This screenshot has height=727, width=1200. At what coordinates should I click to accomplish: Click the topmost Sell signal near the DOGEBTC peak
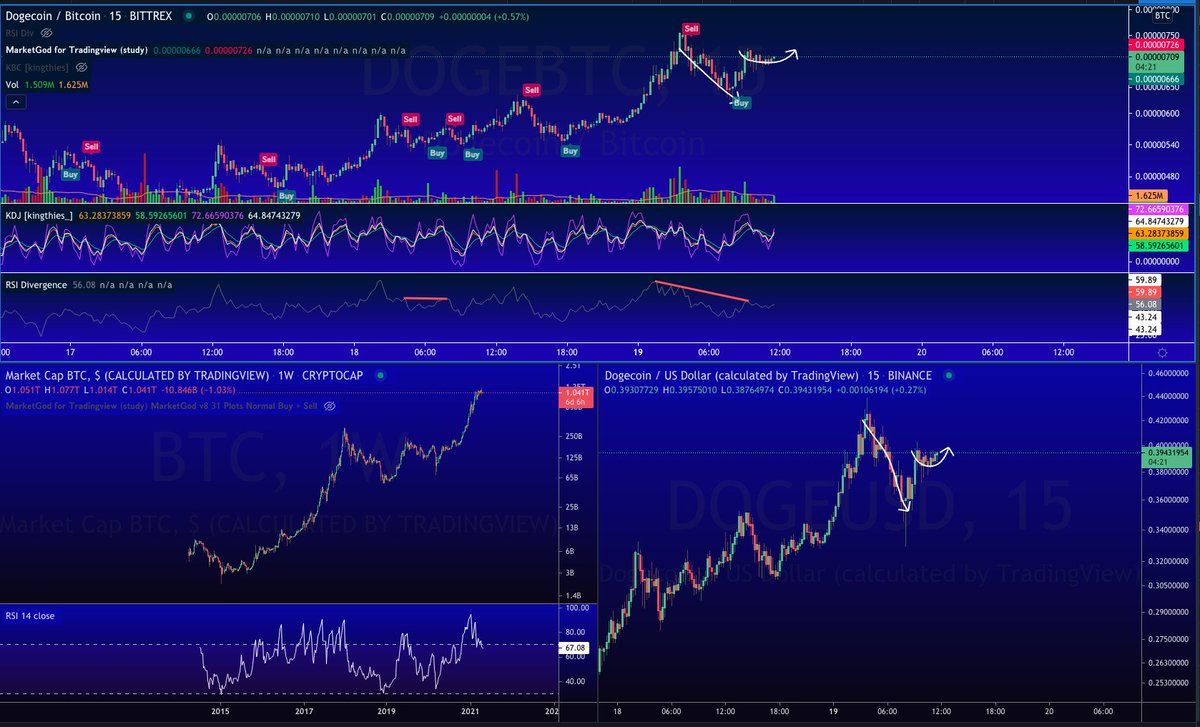tap(691, 27)
